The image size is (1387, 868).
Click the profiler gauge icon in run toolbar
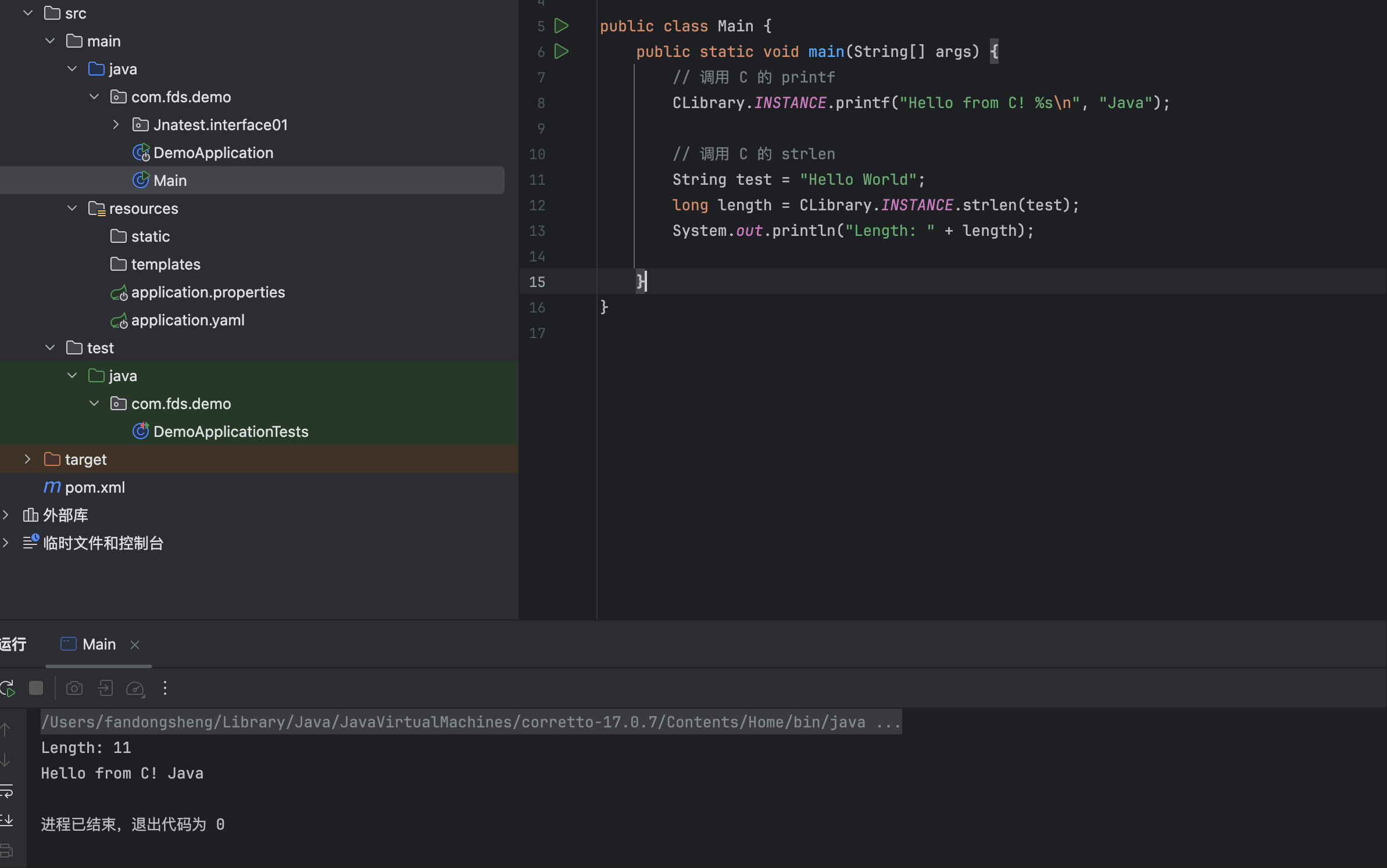pyautogui.click(x=135, y=688)
